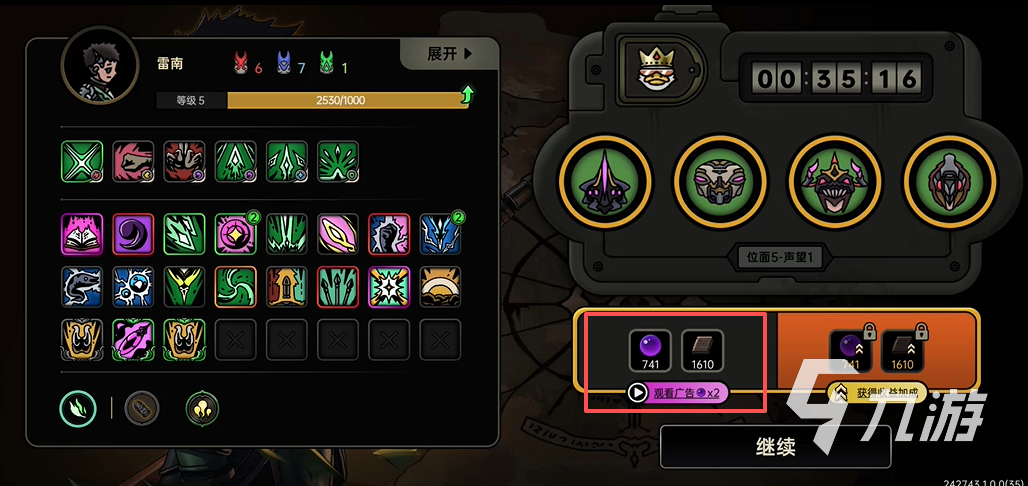This screenshot has width=1028, height=486.
Task: Click the first empty X skill slot
Action: (235, 340)
